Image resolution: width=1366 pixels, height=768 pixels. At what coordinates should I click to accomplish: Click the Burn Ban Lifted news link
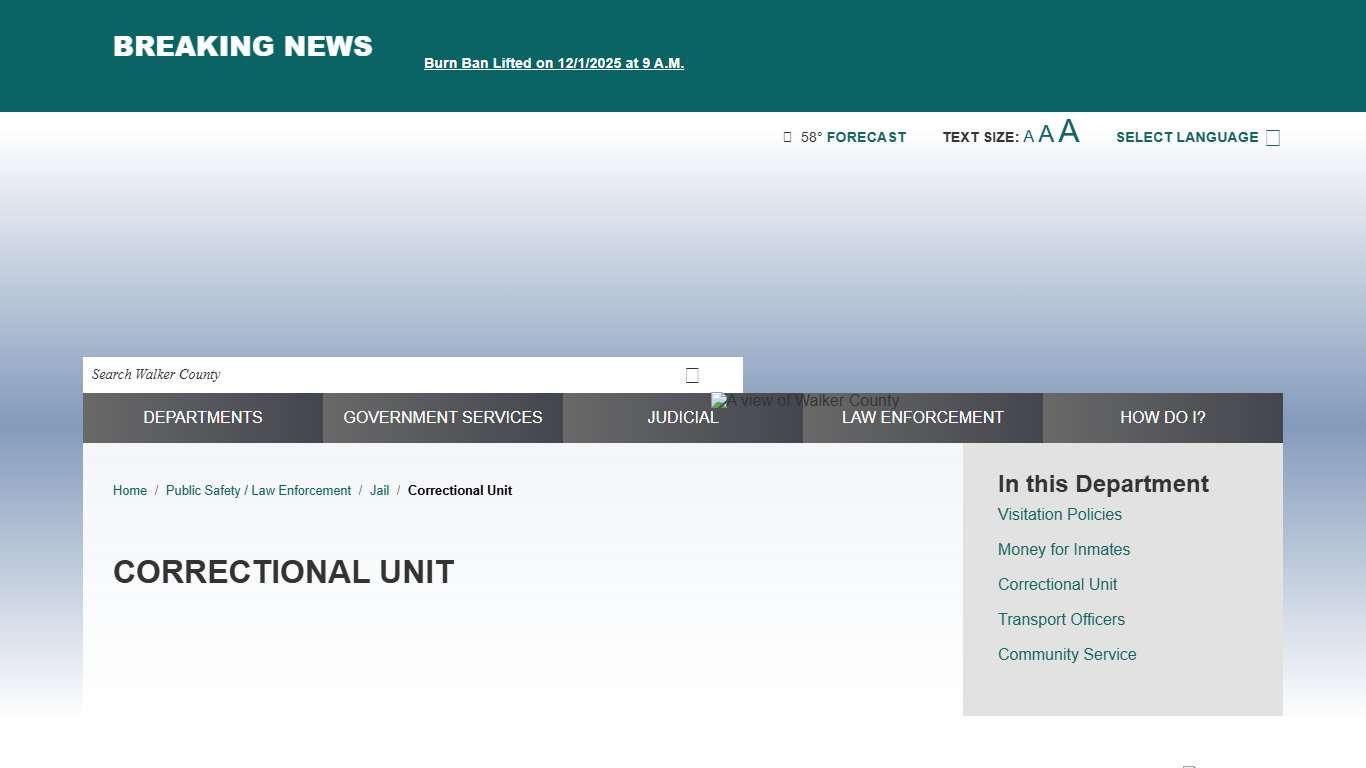point(554,63)
